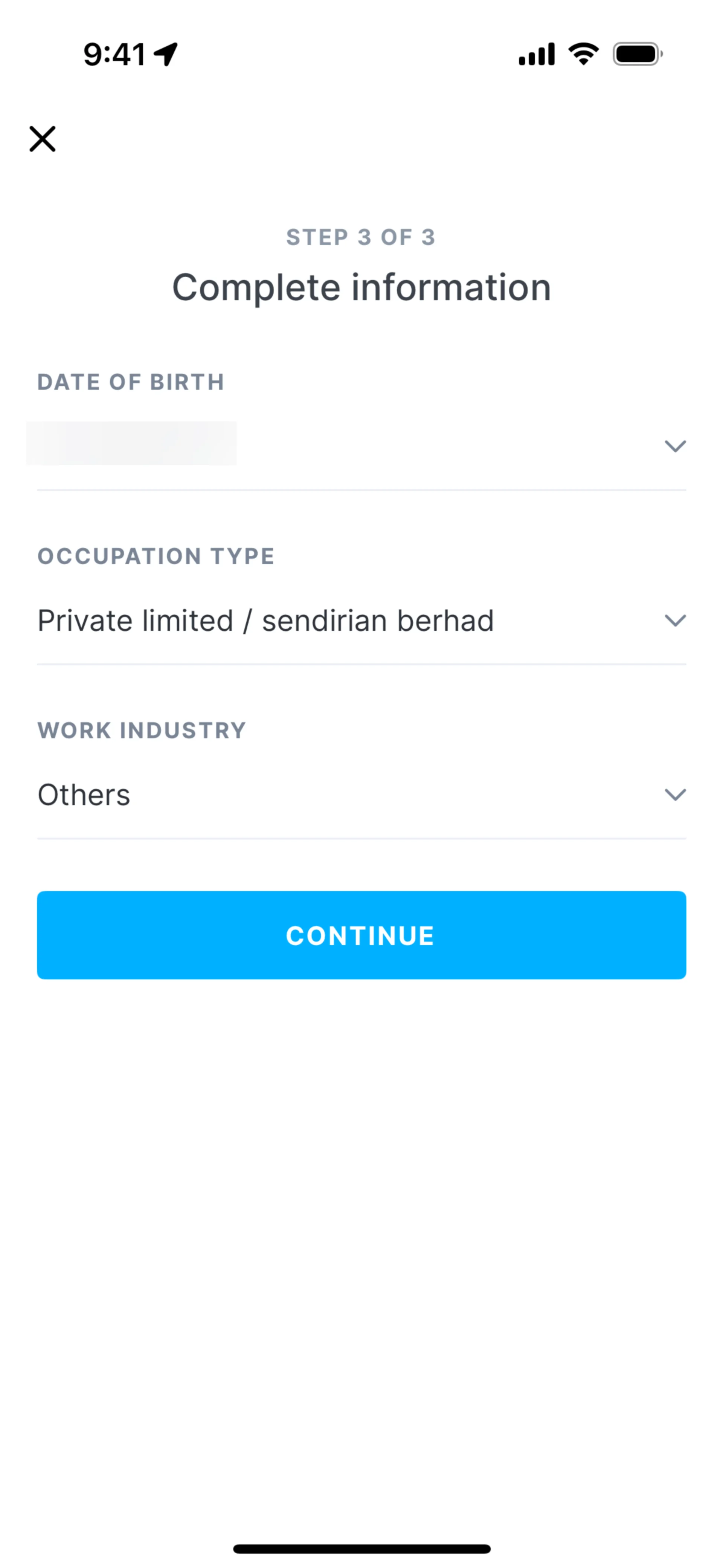
Task: Tap the 'Step 3 of 3' indicator
Action: (361, 237)
